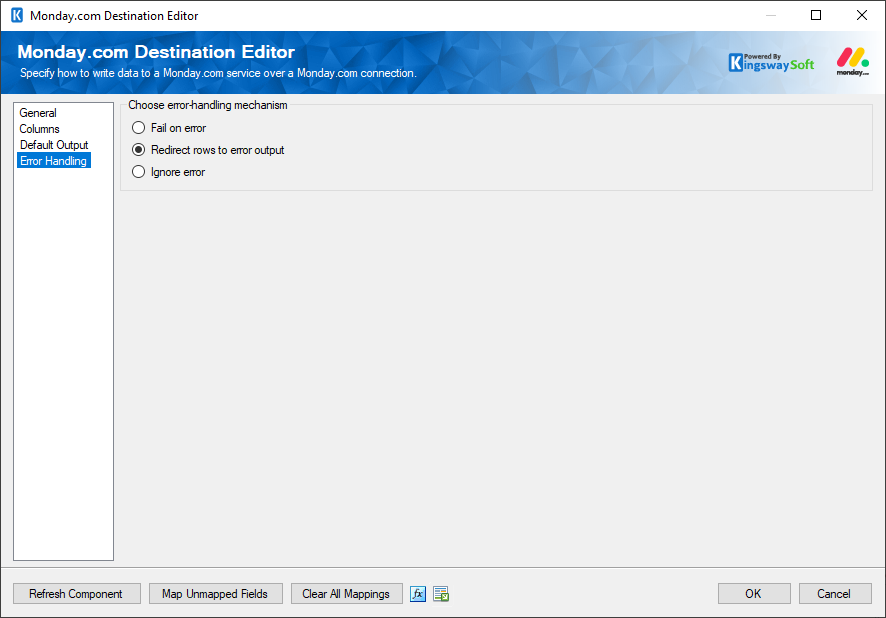
Task: Dismiss the dialog with Cancel
Action: pyautogui.click(x=835, y=594)
